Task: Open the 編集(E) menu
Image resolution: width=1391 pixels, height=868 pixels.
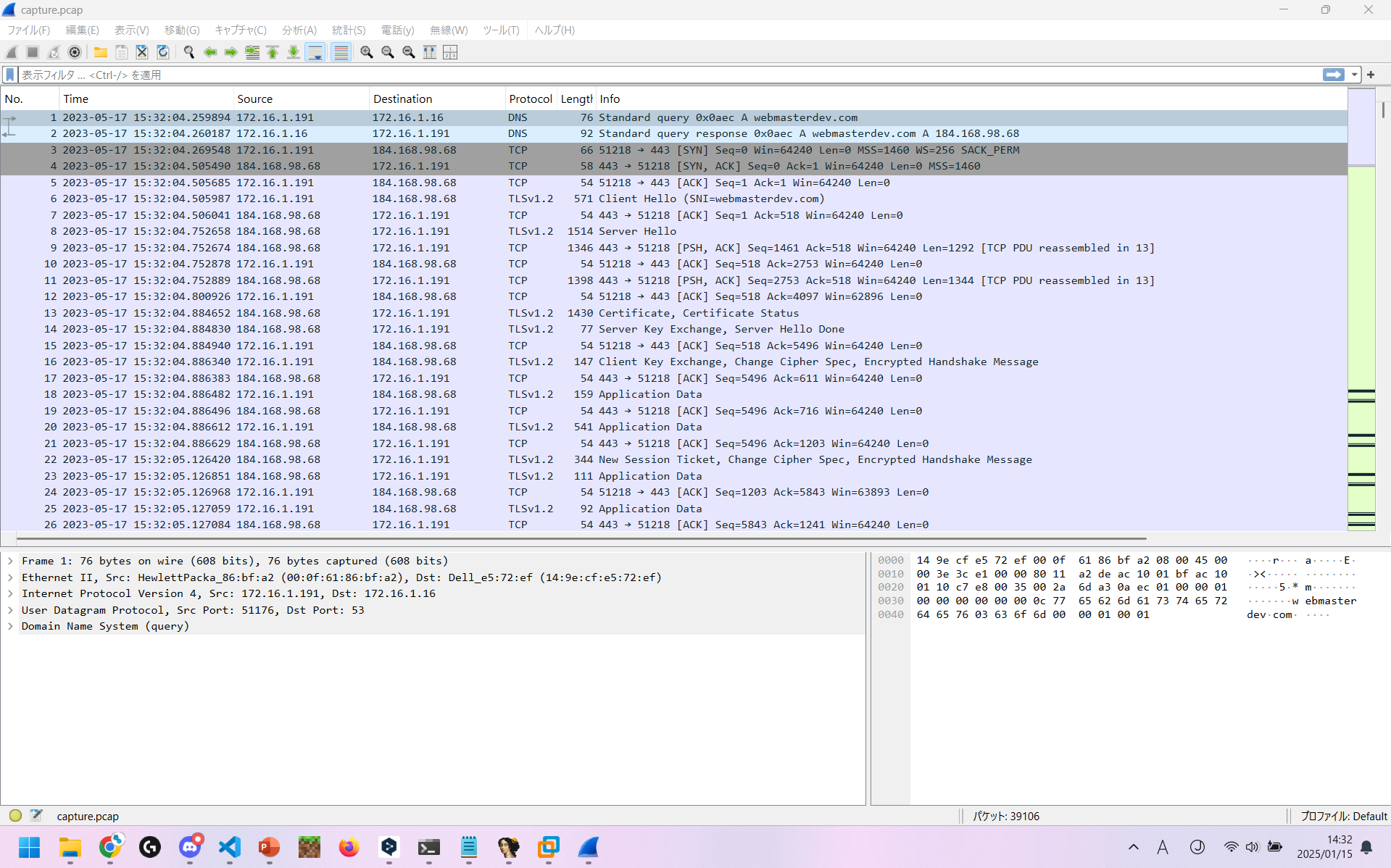Action: click(82, 30)
